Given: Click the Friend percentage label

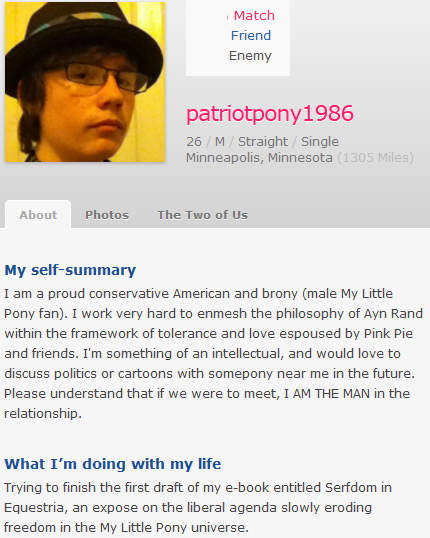Looking at the screenshot, I should [251, 35].
